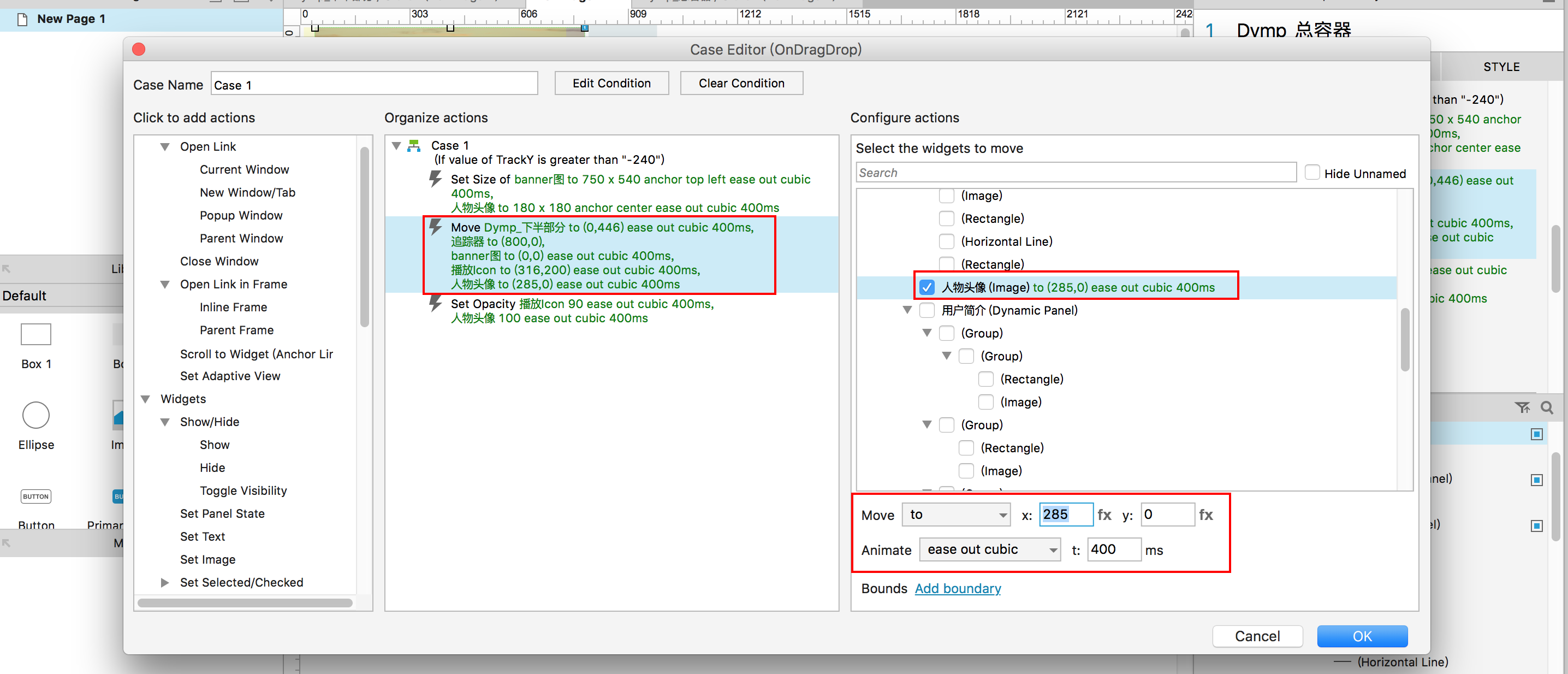
Task: Click the search magnifier icon in outline panel
Action: click(x=1547, y=408)
